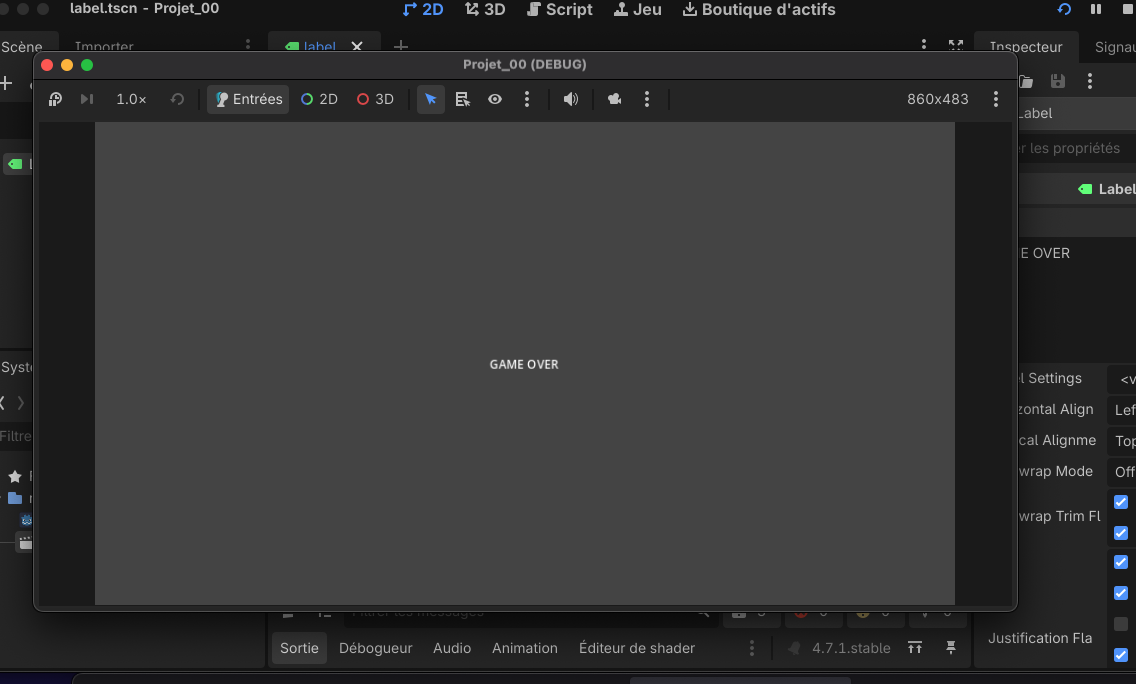Add a new scene tab with the plus icon
The image size is (1136, 684).
click(x=401, y=46)
